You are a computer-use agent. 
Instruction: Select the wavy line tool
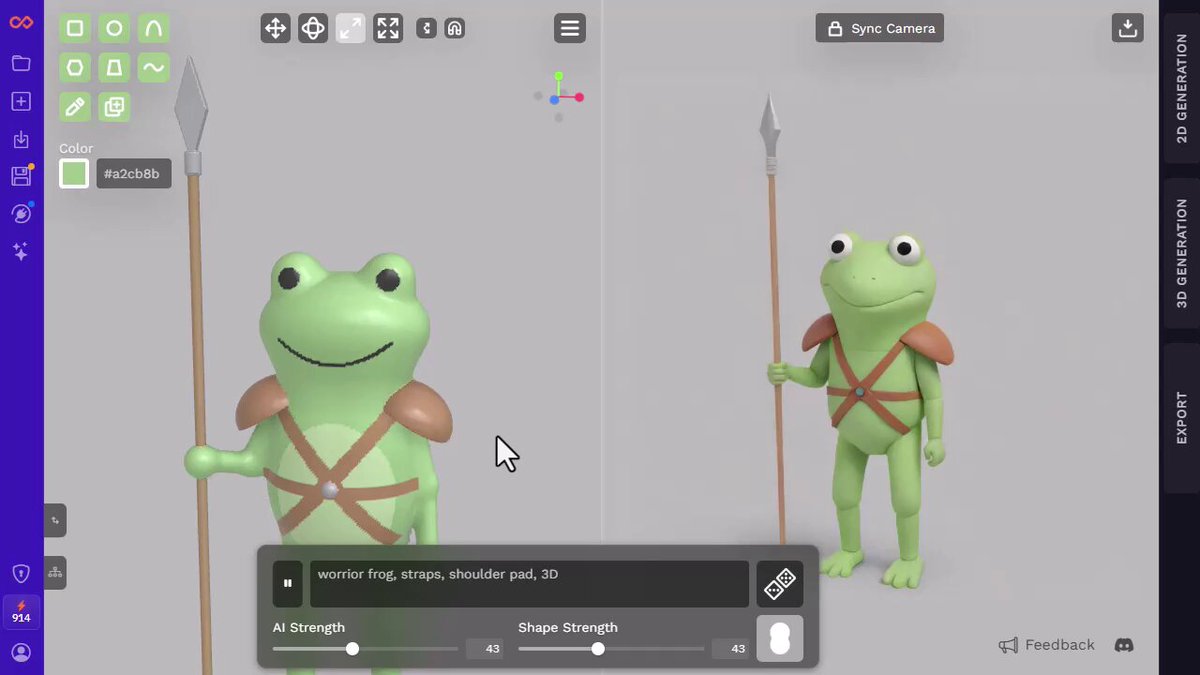153,68
